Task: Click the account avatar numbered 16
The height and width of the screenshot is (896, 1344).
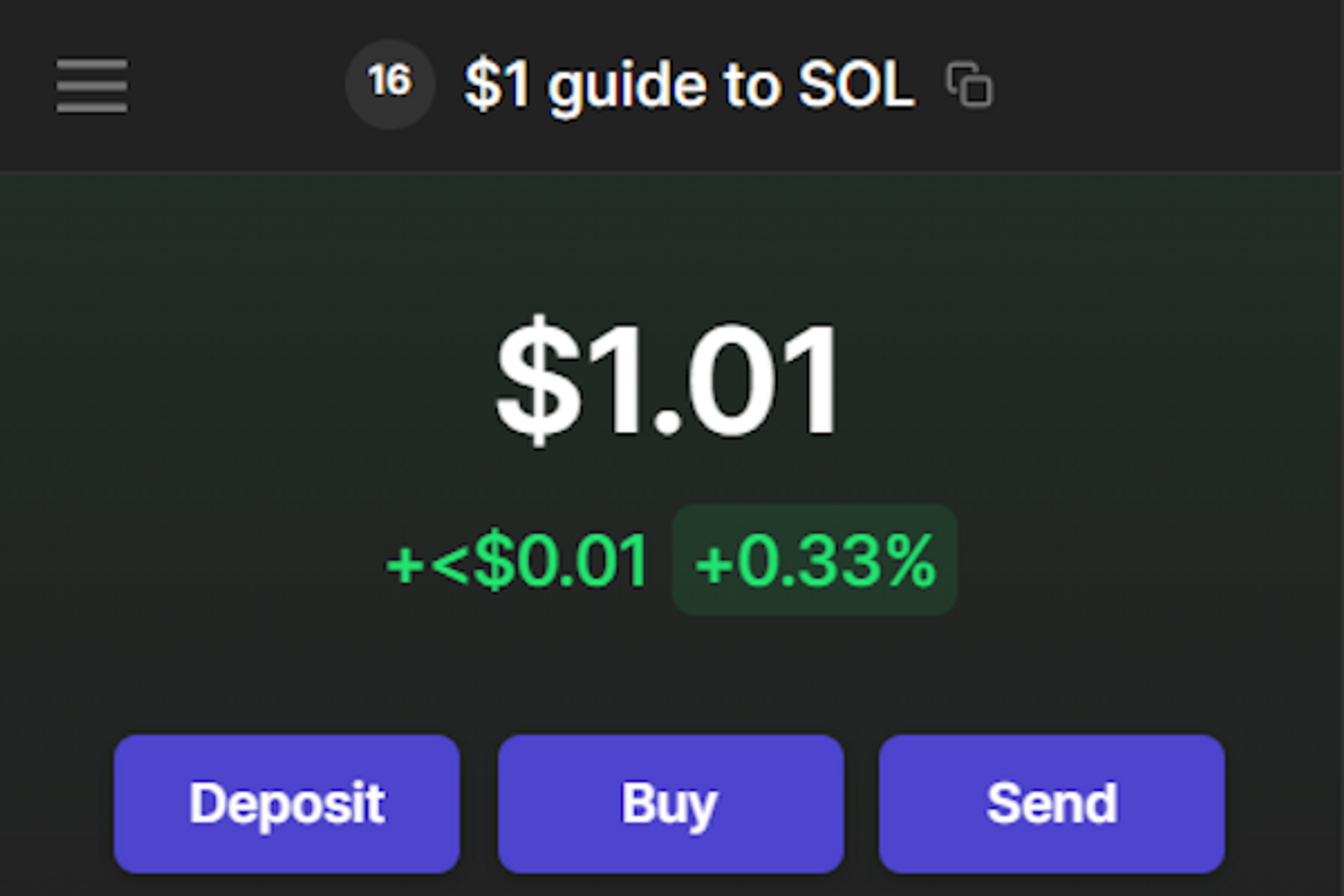Action: [390, 84]
